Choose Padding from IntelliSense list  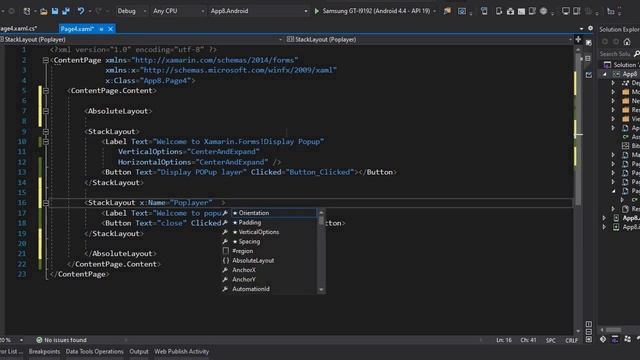269,222
